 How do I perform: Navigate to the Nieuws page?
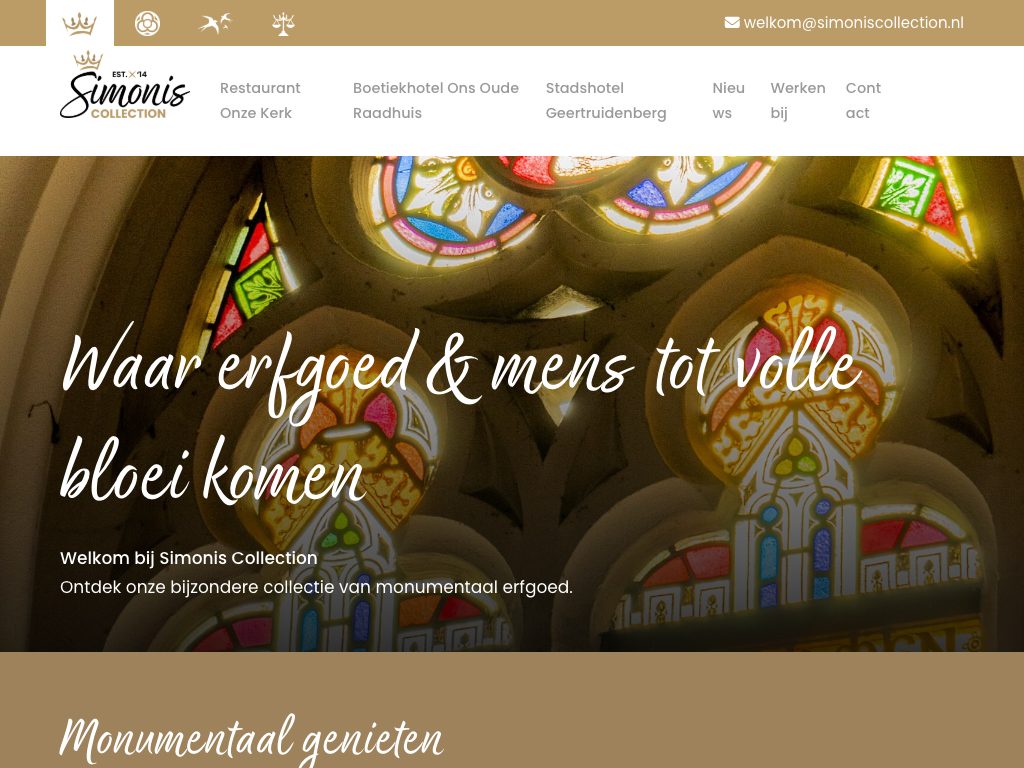(x=728, y=101)
